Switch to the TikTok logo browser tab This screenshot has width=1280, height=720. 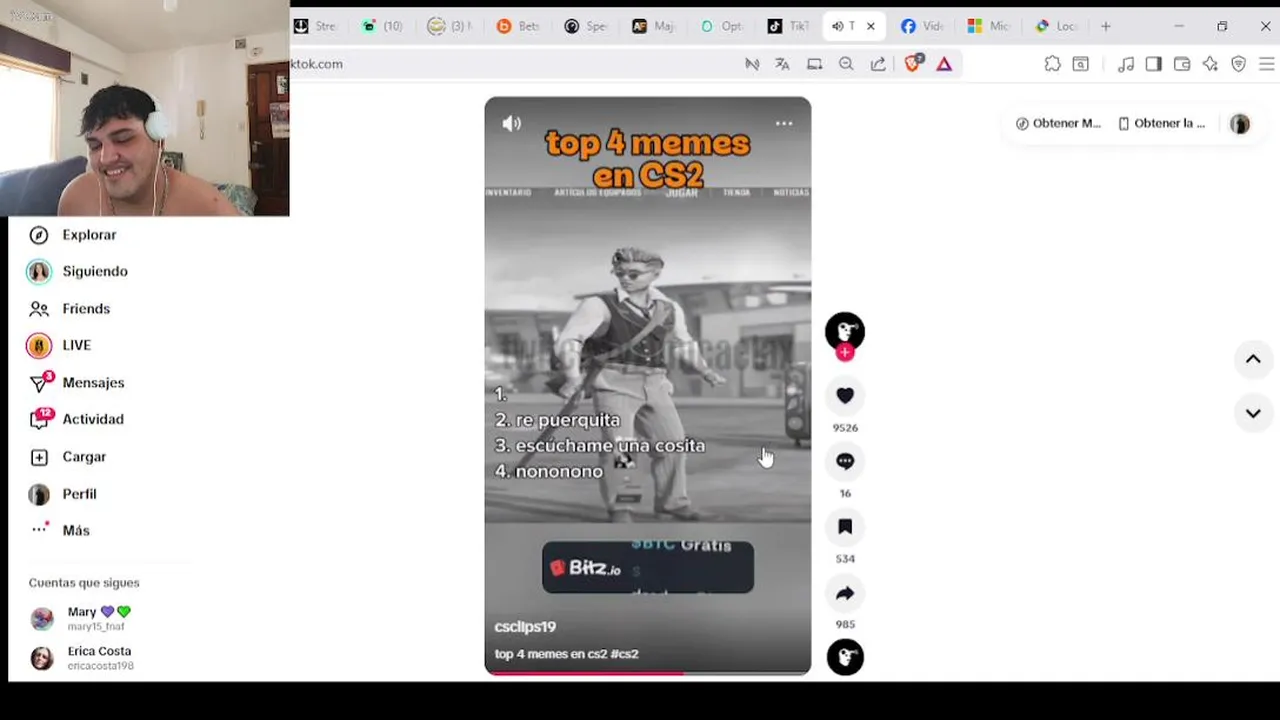point(787,26)
